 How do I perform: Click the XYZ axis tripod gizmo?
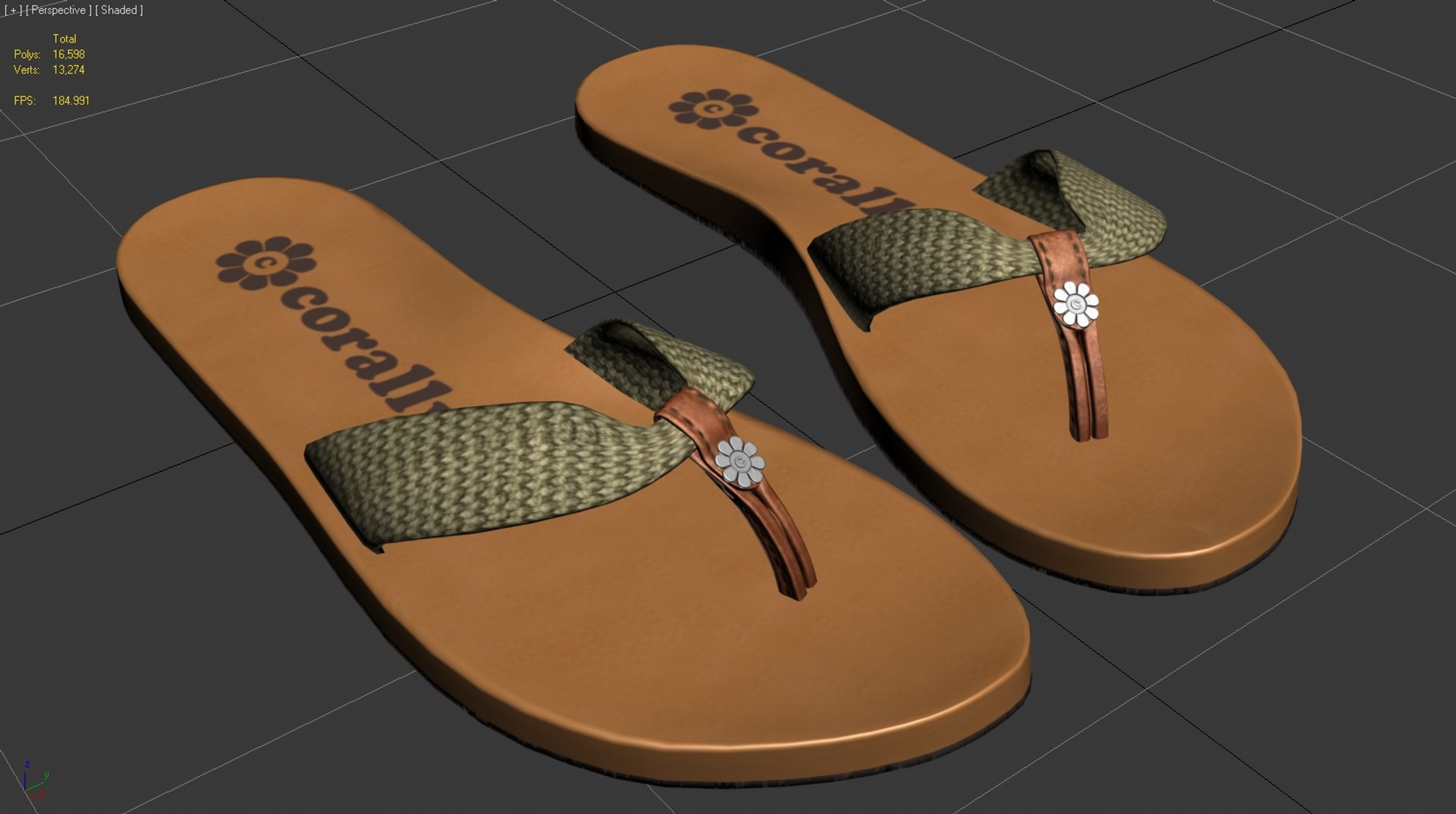pos(34,780)
